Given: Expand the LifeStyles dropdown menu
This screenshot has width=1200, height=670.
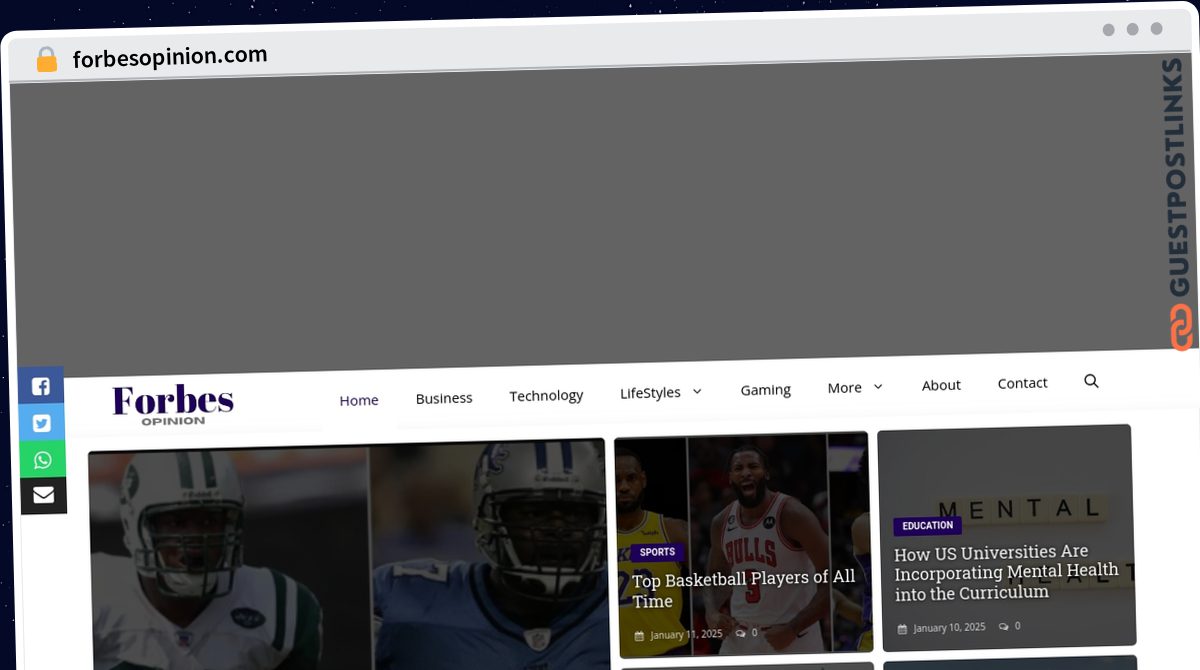Looking at the screenshot, I should [x=661, y=392].
